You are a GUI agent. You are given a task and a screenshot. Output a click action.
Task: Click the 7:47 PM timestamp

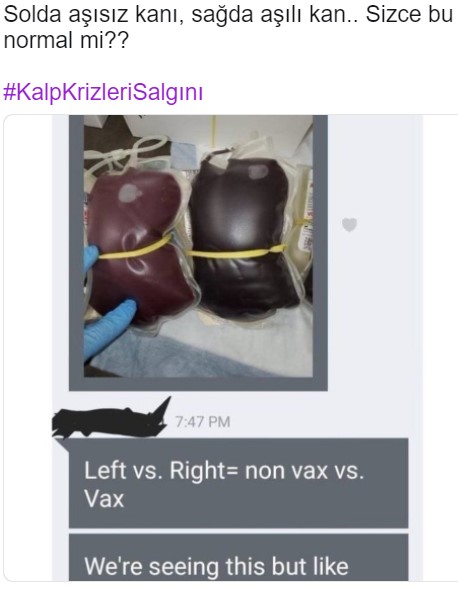coord(202,422)
